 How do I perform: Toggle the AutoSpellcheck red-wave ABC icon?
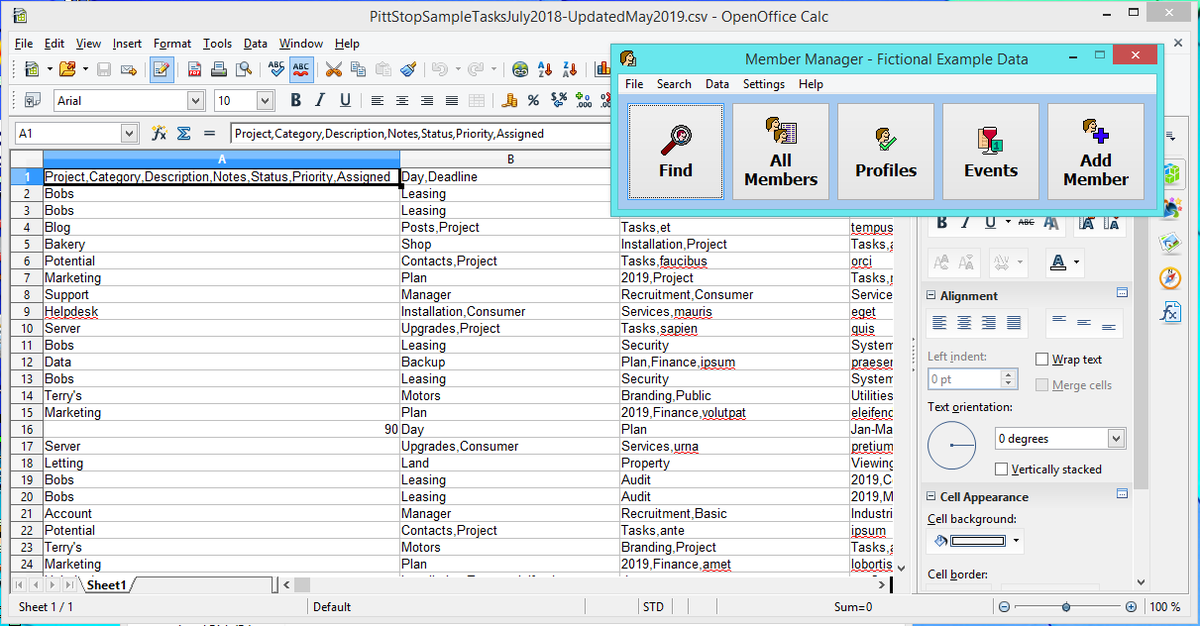coord(300,69)
